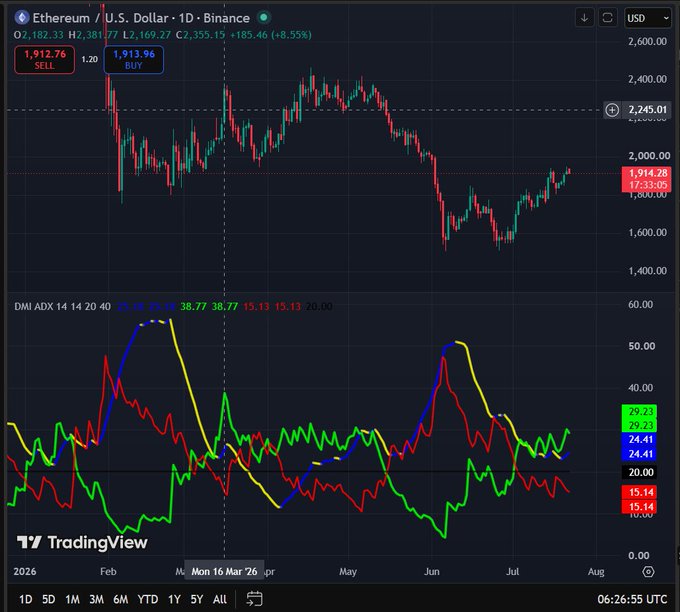Image resolution: width=680 pixels, height=612 pixels.
Task: Select the 6M time range
Action: coord(121,599)
